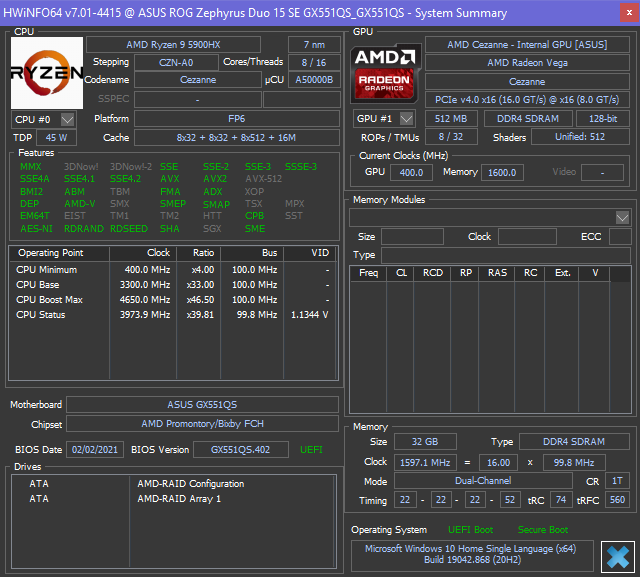
Task: Click the Operating Point column header
Action: [59, 253]
